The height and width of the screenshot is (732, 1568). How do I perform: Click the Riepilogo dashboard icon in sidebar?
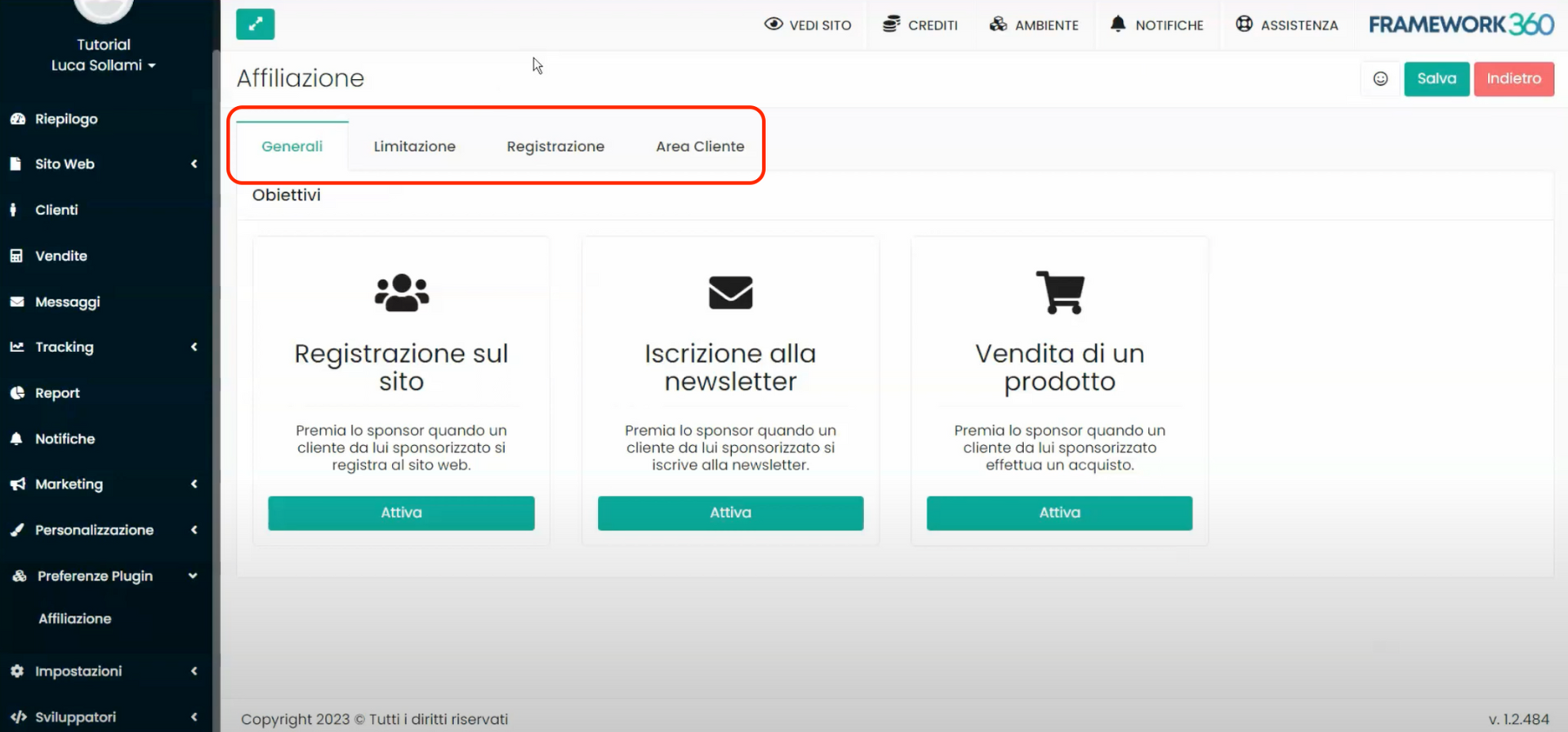[17, 118]
